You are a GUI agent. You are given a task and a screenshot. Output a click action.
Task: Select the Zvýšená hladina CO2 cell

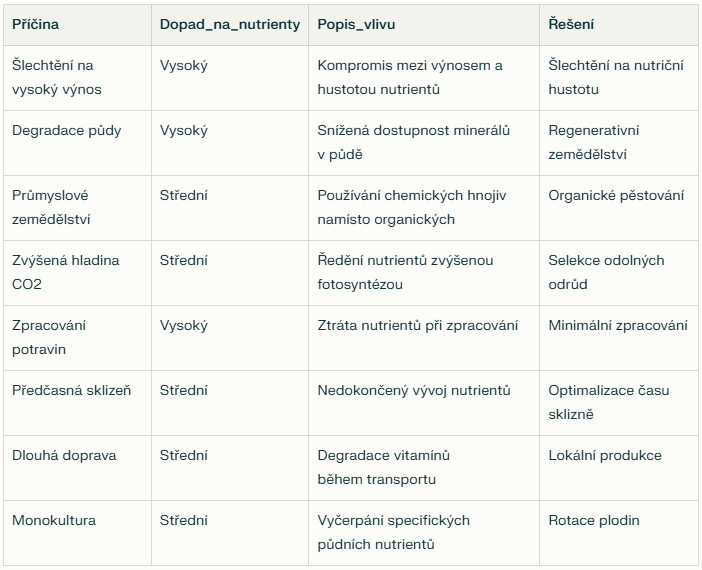[77, 273]
